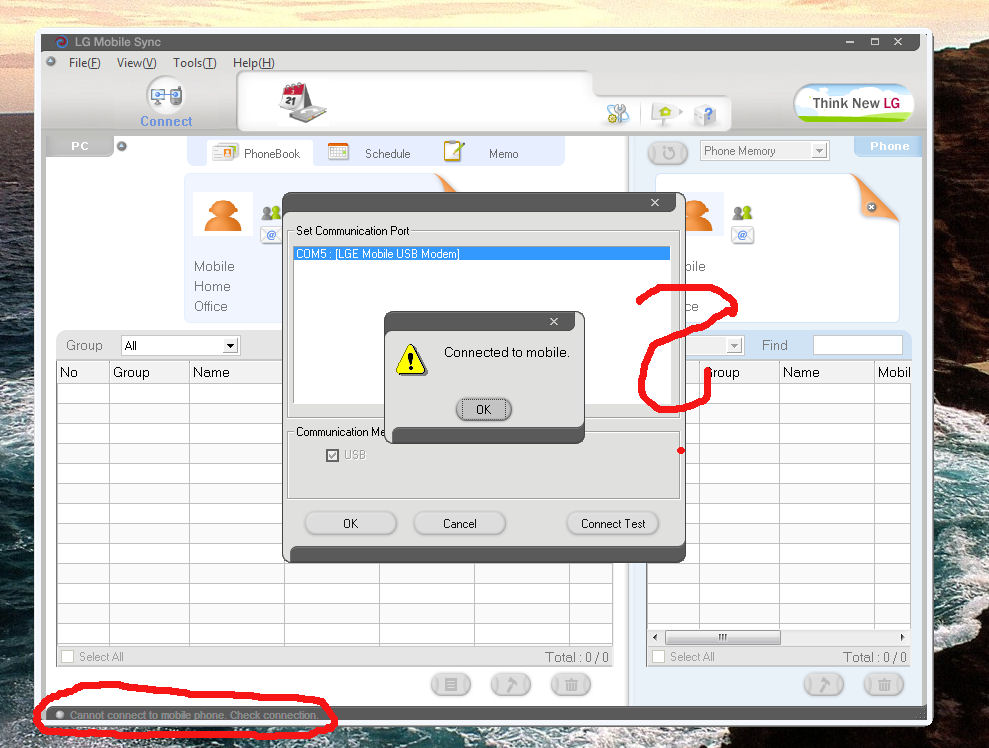Click the Connect phone icon
The image size is (989, 748).
[166, 96]
